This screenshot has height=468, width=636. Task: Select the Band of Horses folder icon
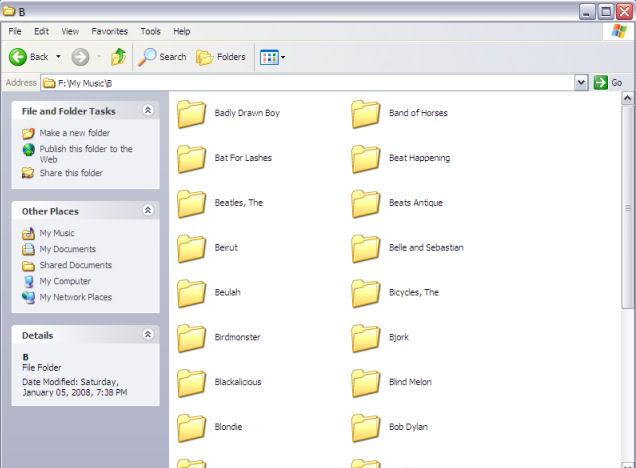365,114
